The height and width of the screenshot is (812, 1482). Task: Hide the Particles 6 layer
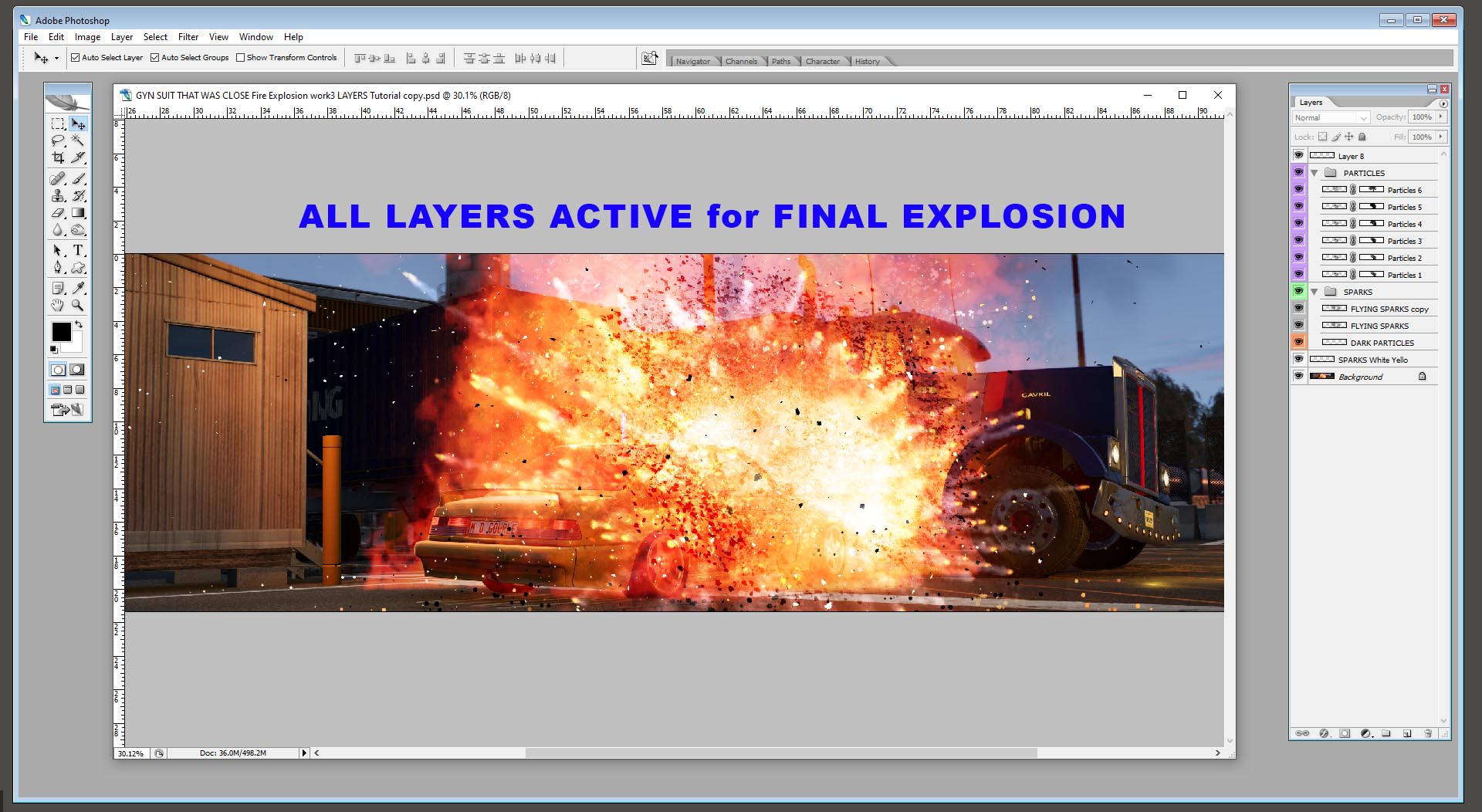coord(1298,189)
